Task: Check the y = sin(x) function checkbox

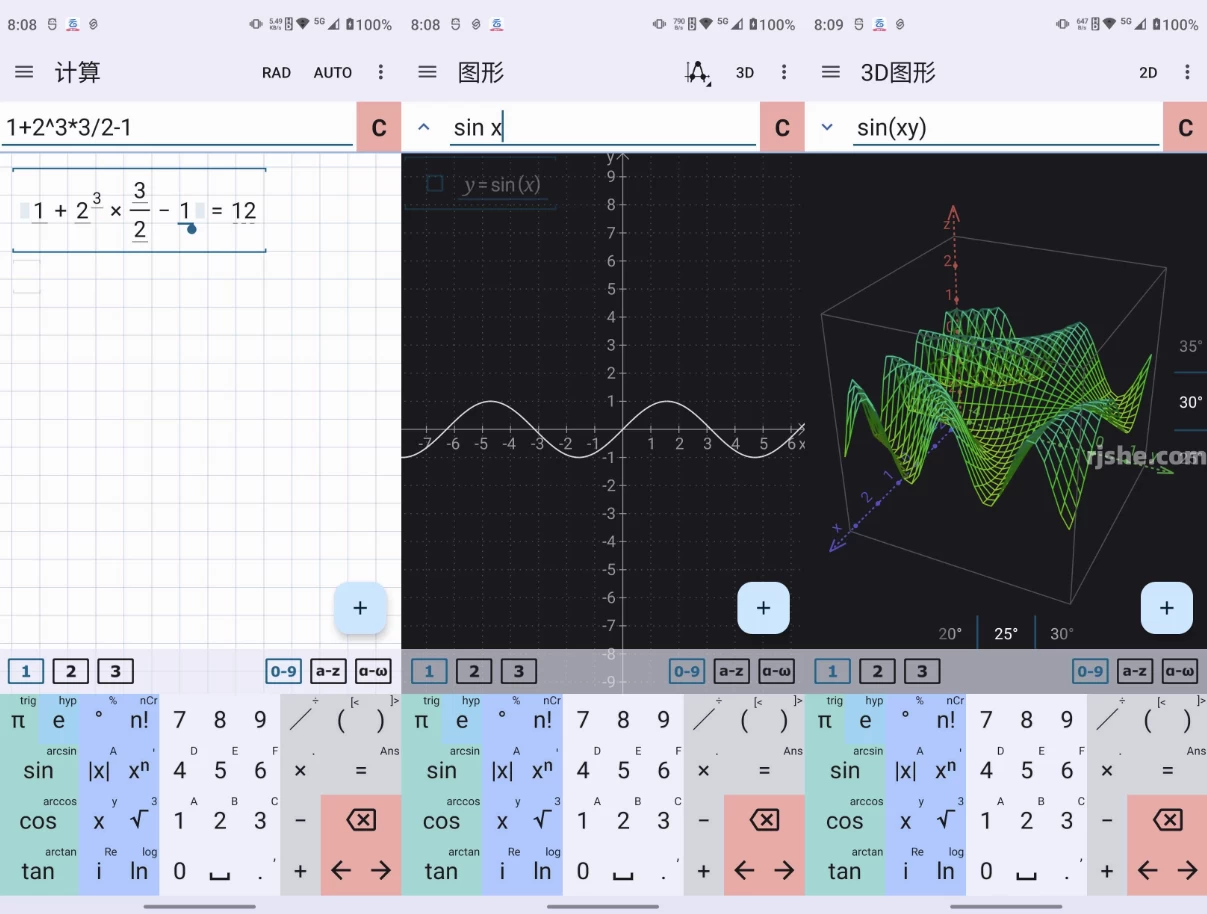Action: point(435,184)
